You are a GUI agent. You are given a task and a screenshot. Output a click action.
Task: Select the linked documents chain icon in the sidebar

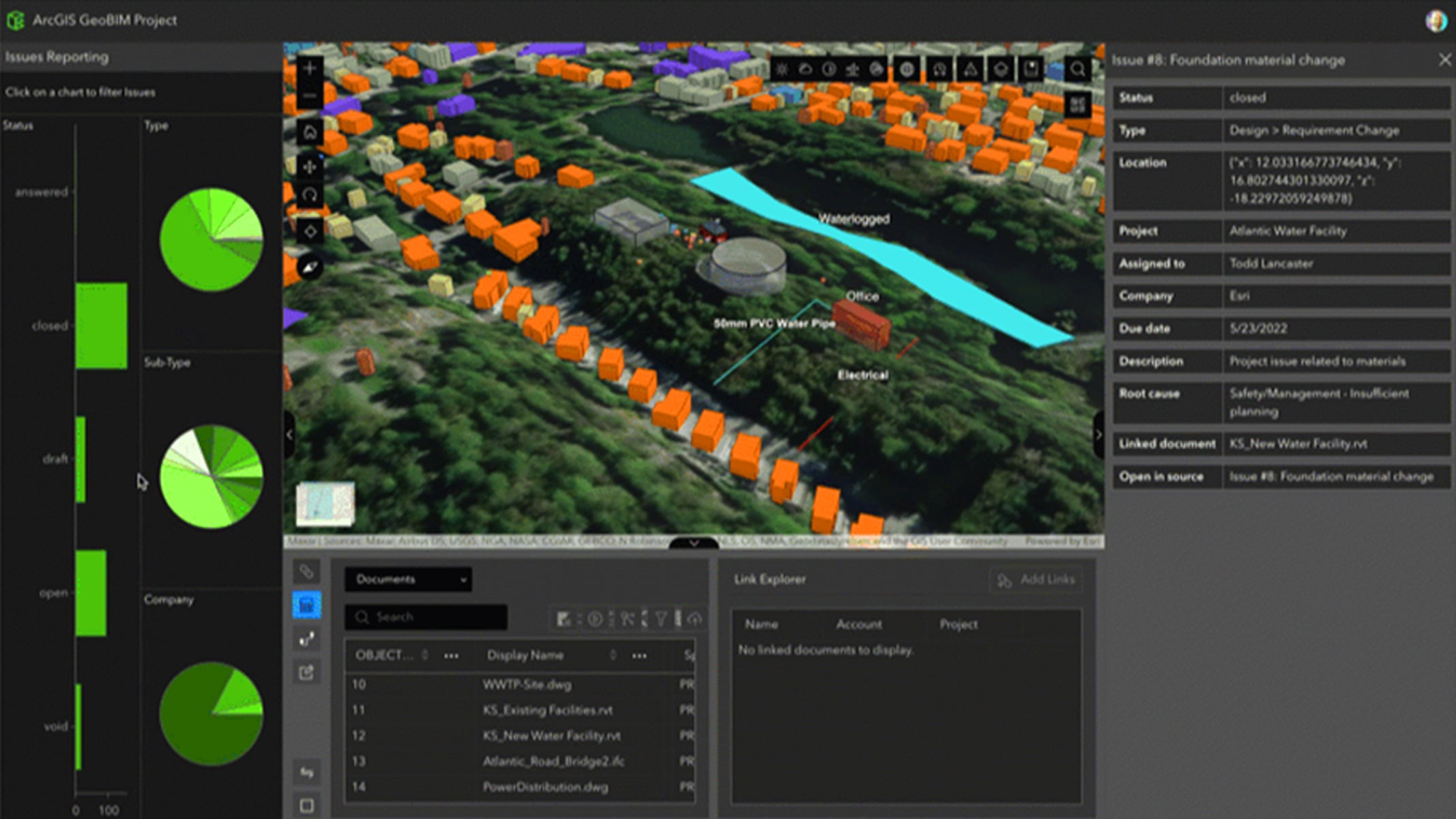pos(305,571)
